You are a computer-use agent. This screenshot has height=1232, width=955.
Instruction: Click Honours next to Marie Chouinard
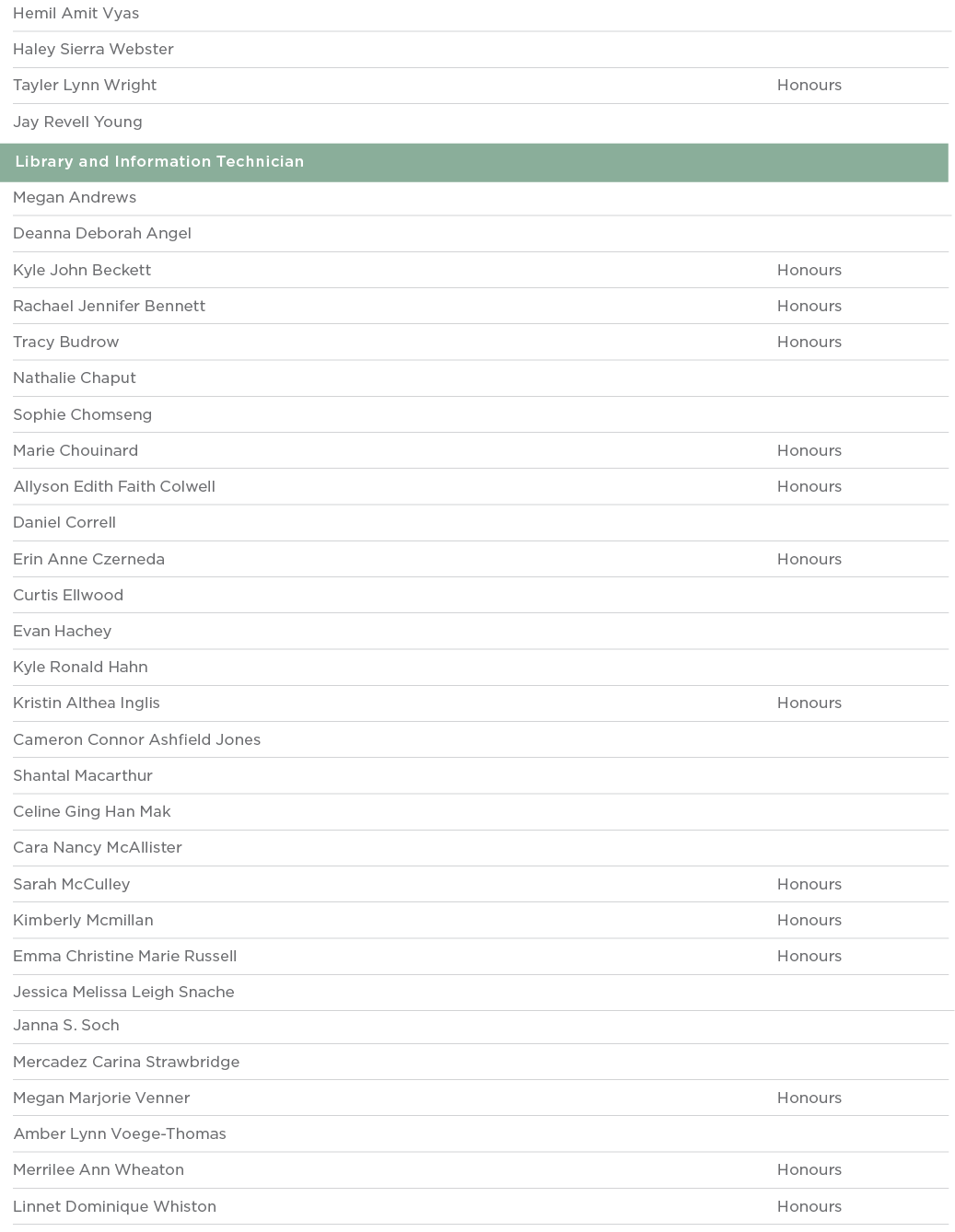[809, 451]
